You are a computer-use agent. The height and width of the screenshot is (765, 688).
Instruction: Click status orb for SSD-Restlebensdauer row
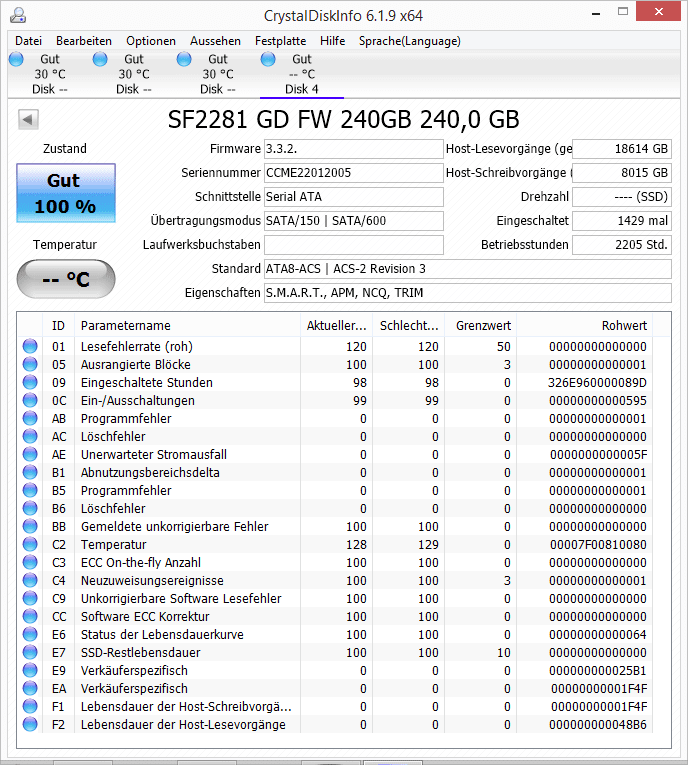(x=30, y=652)
